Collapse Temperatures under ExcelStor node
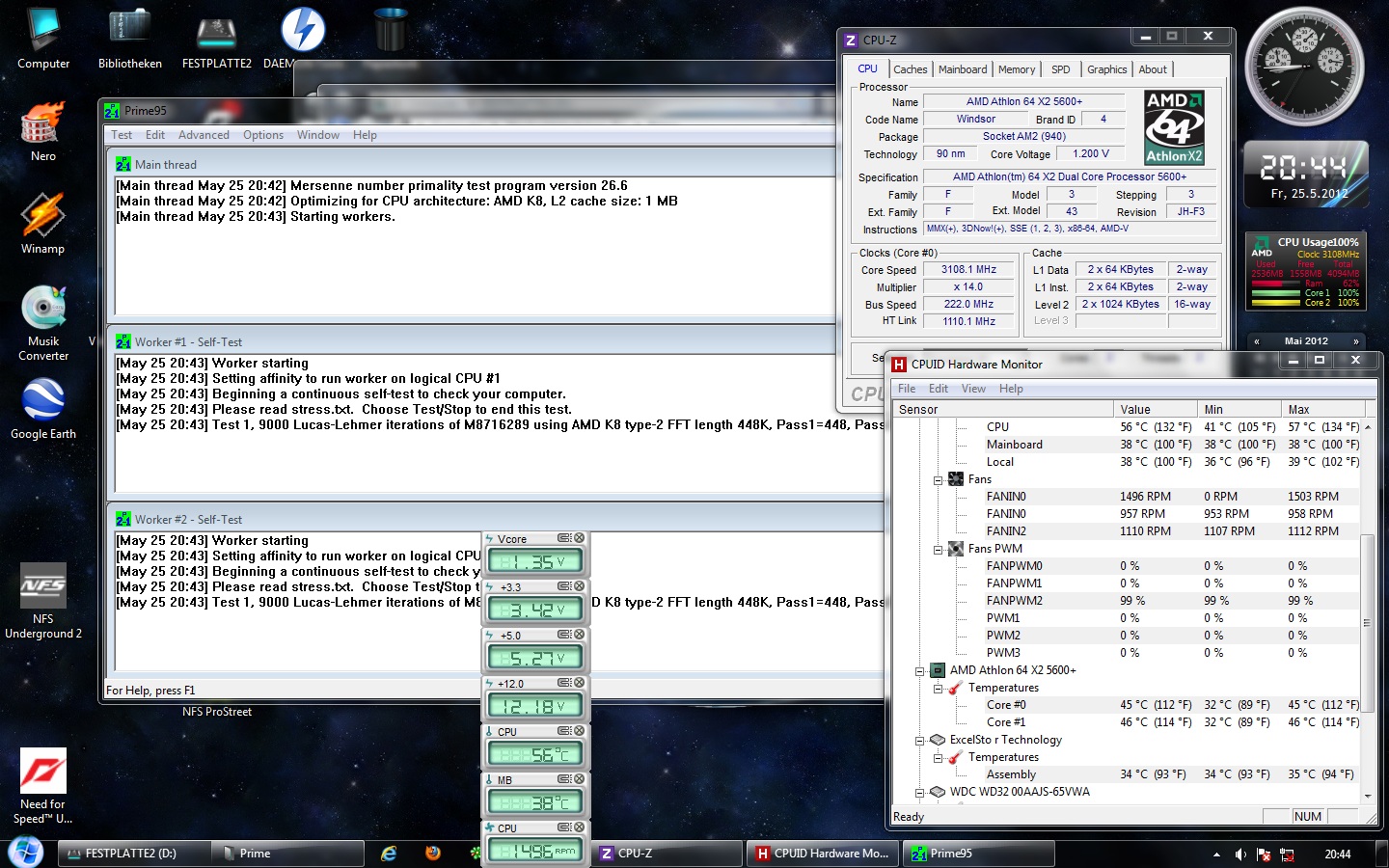The image size is (1389, 868). coord(939,757)
